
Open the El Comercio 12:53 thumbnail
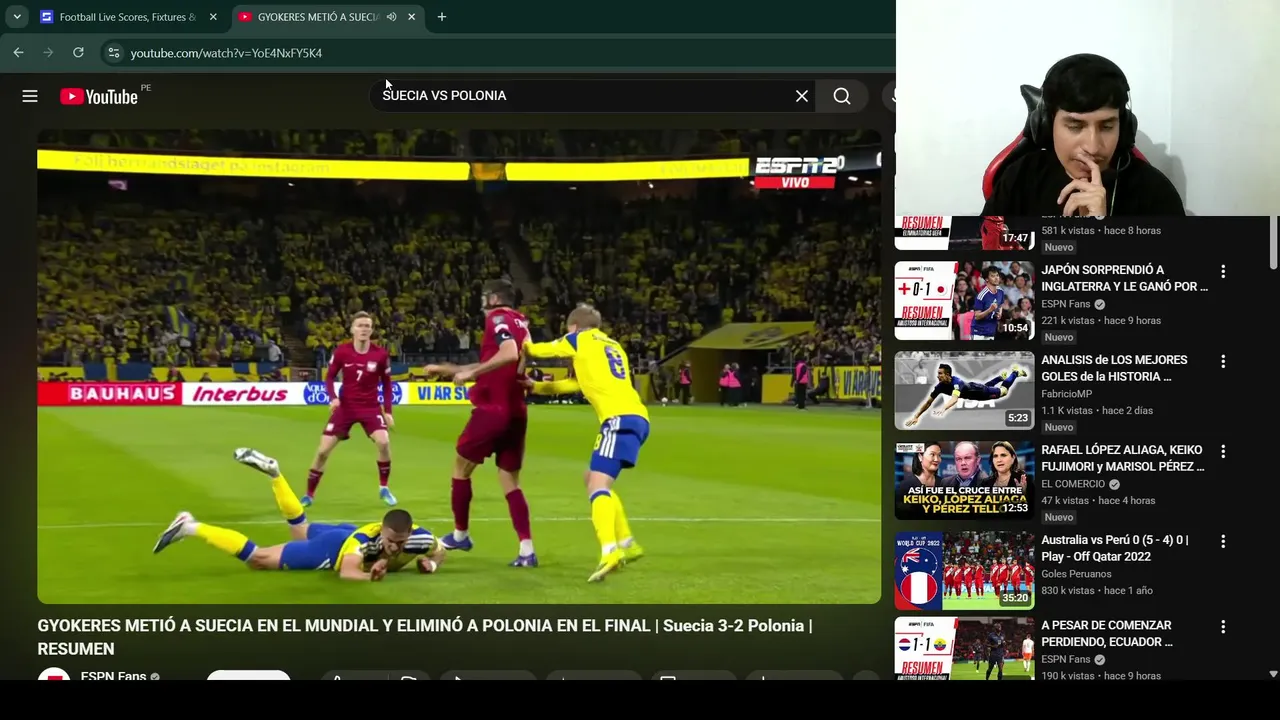pos(964,481)
